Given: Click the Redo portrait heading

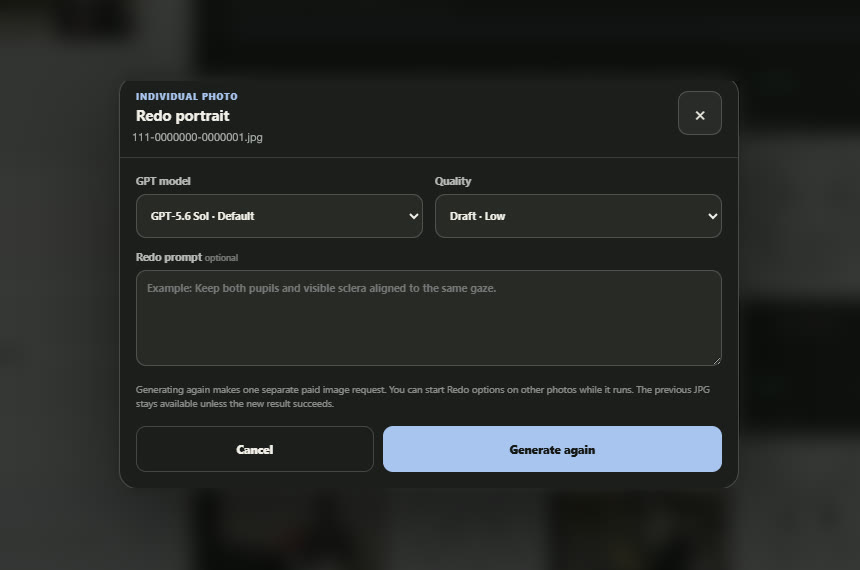Looking at the screenshot, I should (x=183, y=116).
